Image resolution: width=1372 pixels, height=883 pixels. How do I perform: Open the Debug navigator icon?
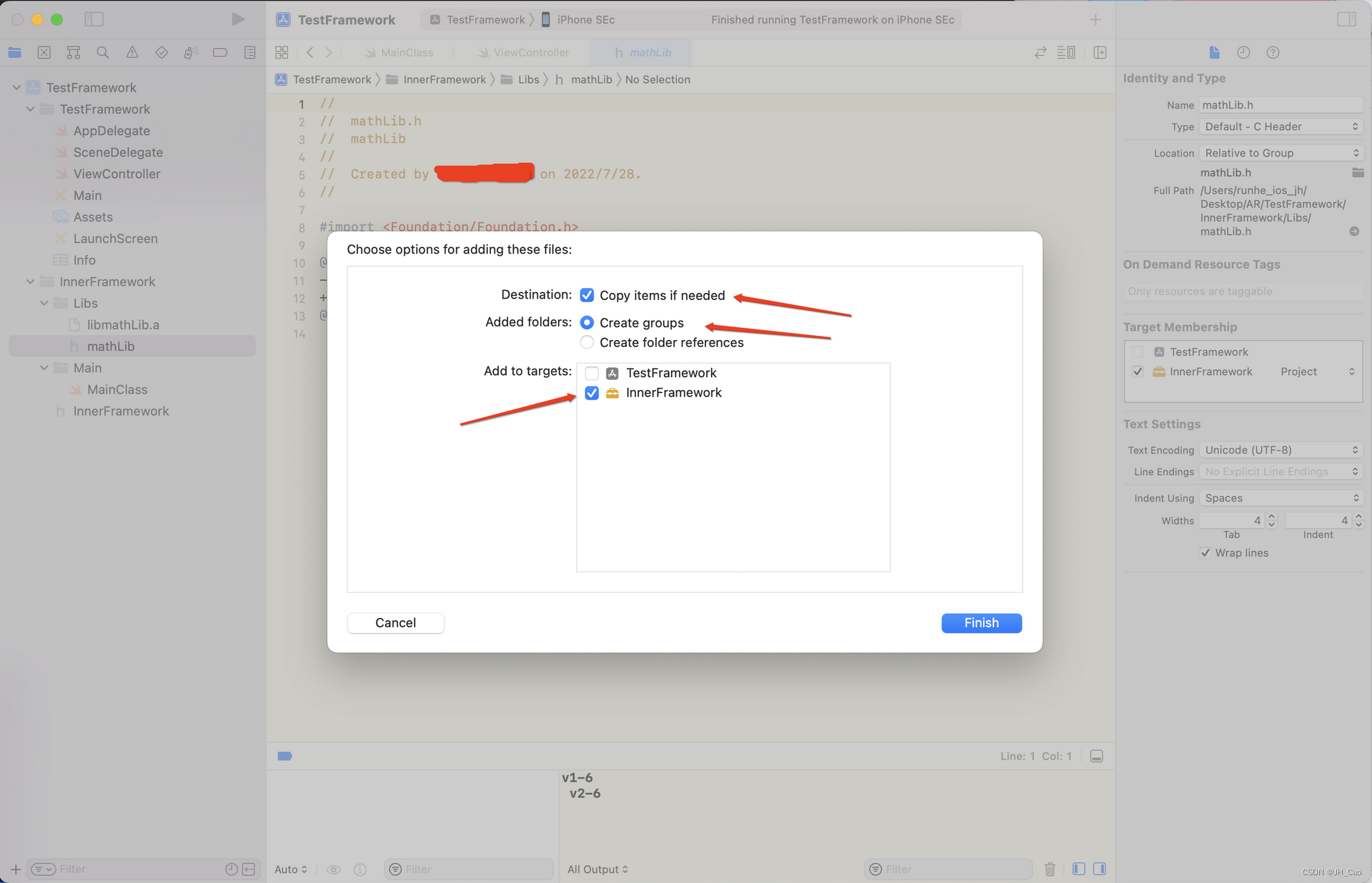pos(191,52)
